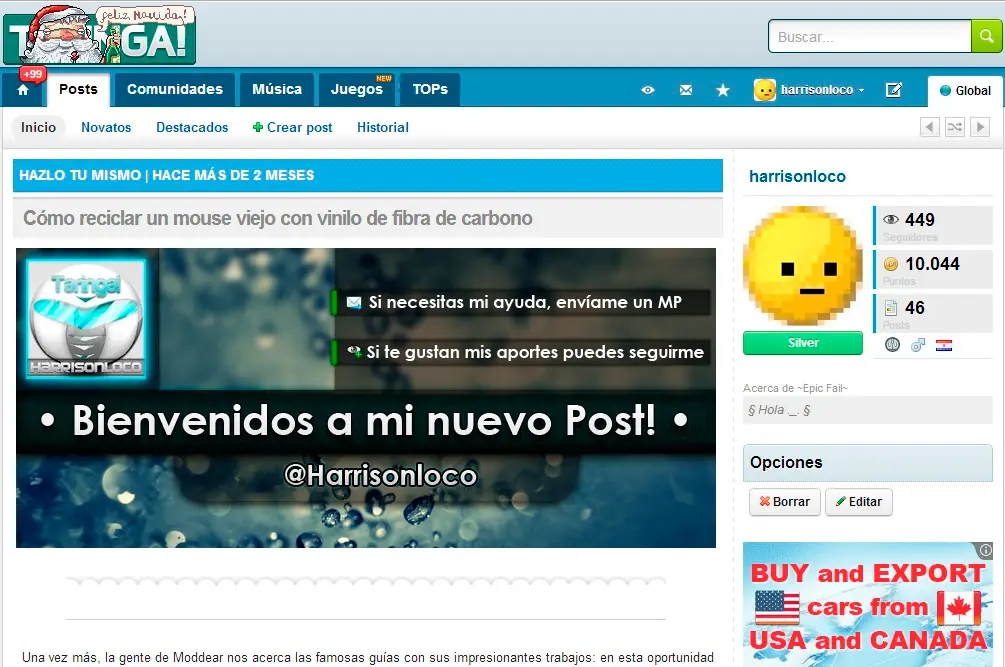Viewport: 1005px width, 667px height.
Task: Go to next post with right arrow
Action: pos(979,127)
